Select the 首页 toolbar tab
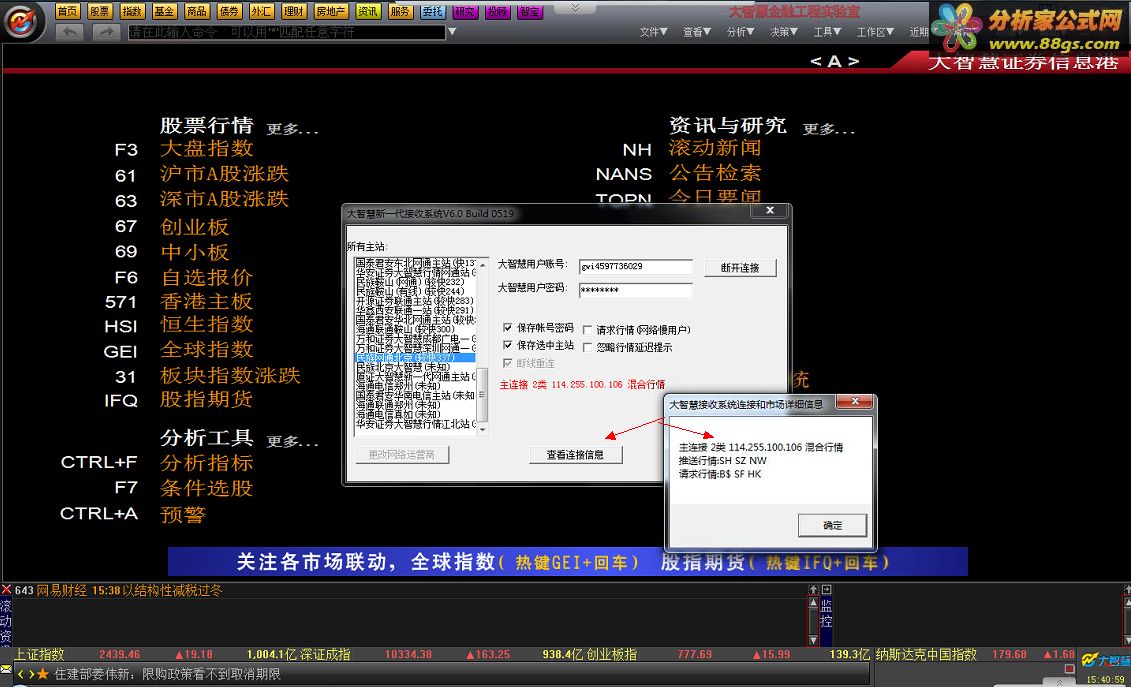1131x687 pixels. [68, 12]
